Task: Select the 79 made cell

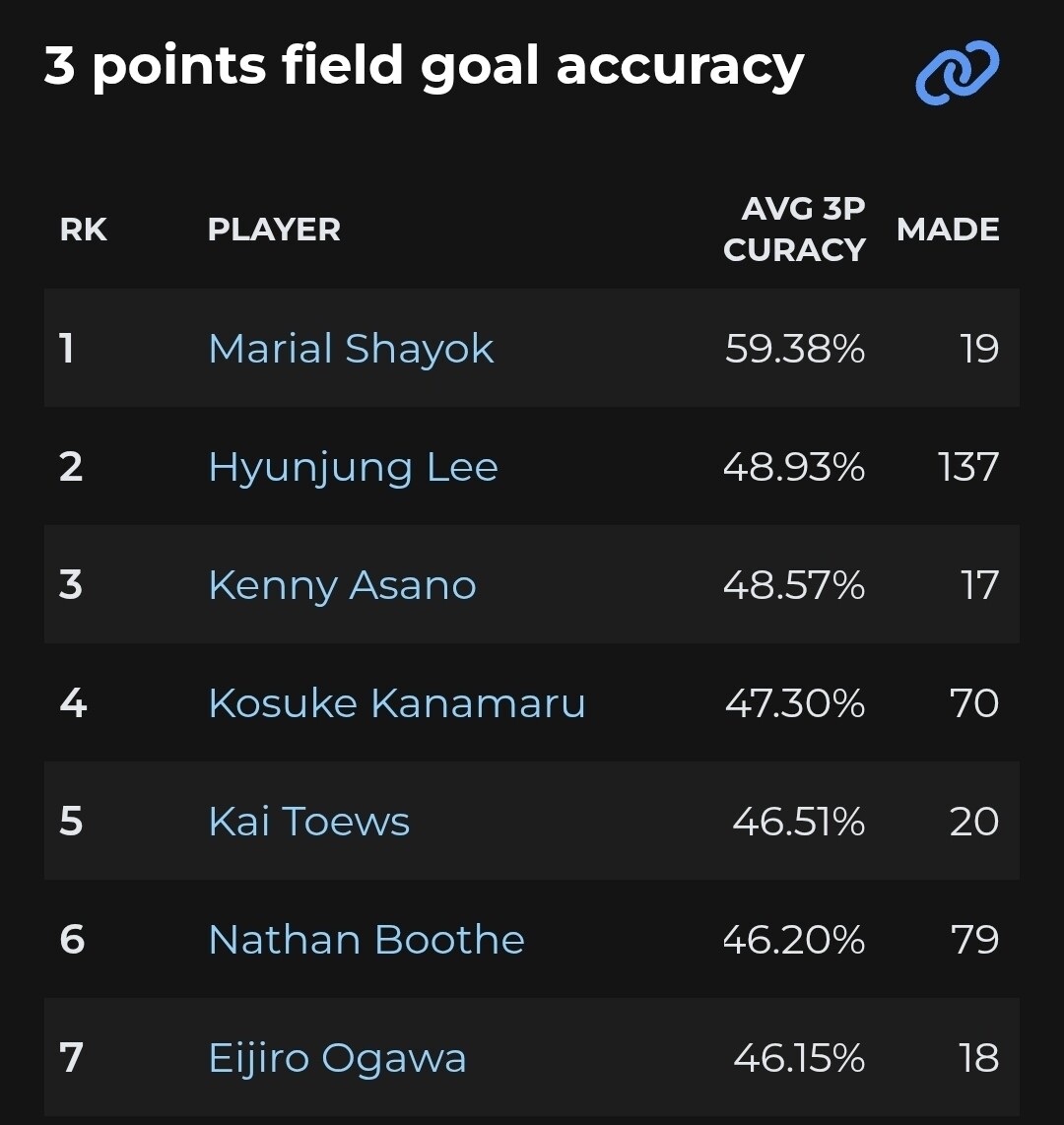Action: (975, 940)
